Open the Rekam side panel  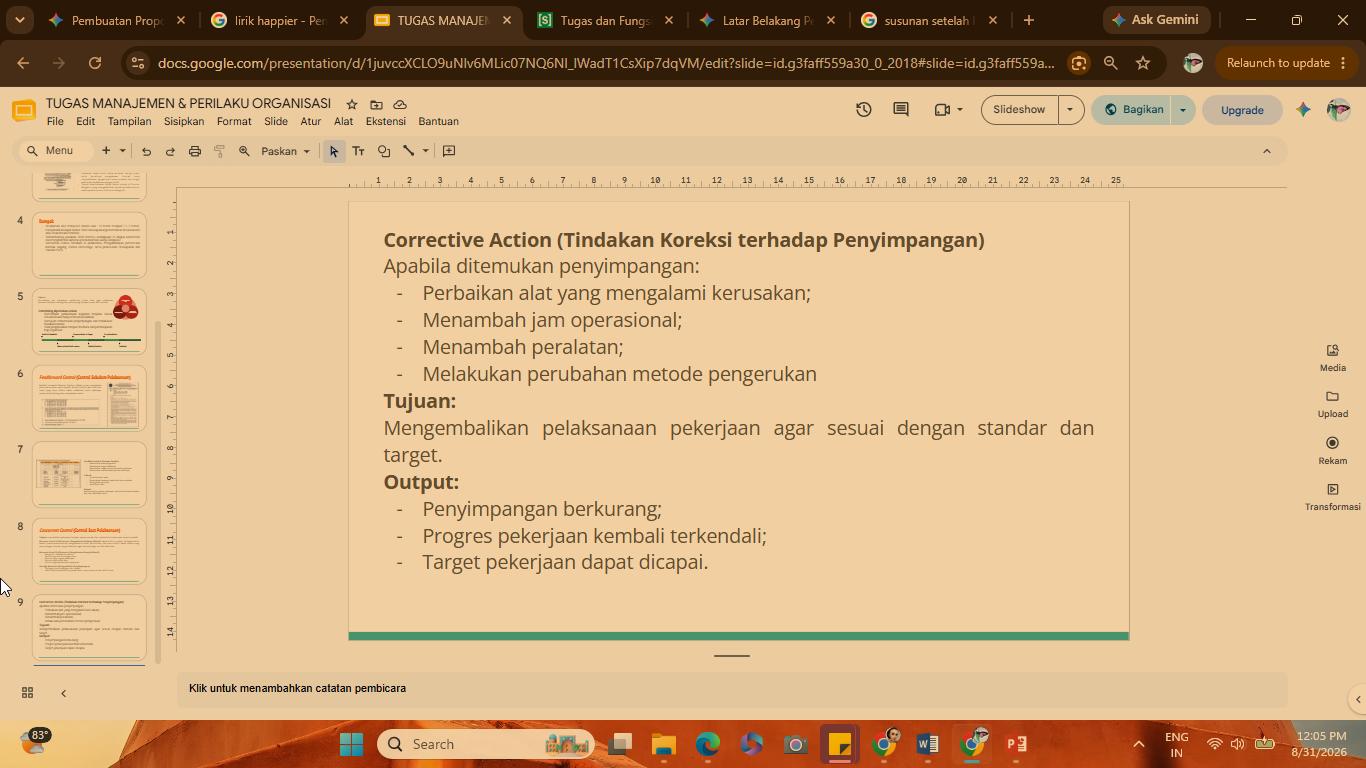coord(1332,450)
